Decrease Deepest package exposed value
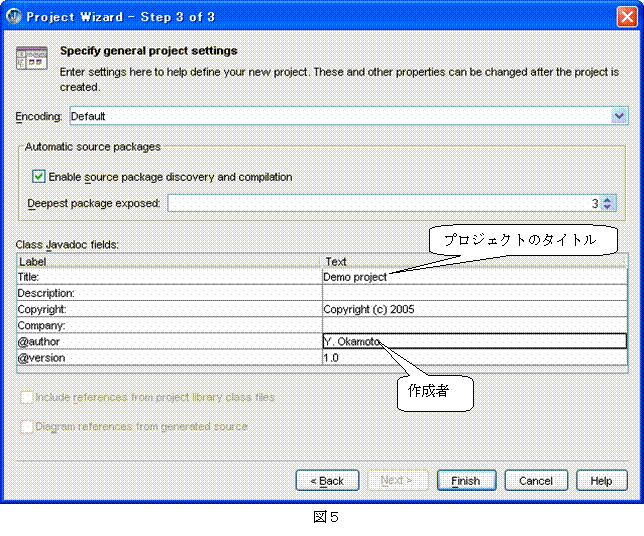 [x=608, y=208]
